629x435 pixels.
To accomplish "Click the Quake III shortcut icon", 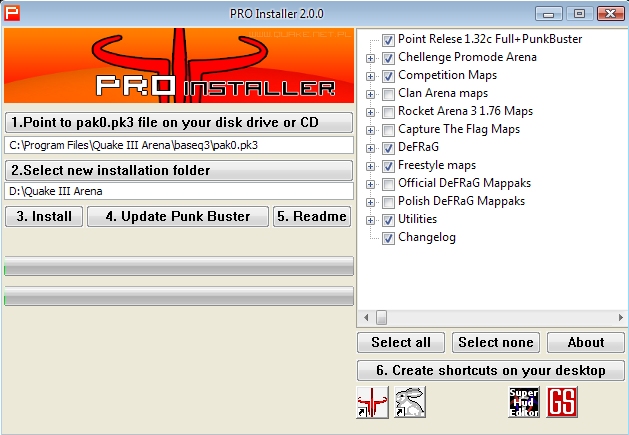I will pyautogui.click(x=372, y=402).
